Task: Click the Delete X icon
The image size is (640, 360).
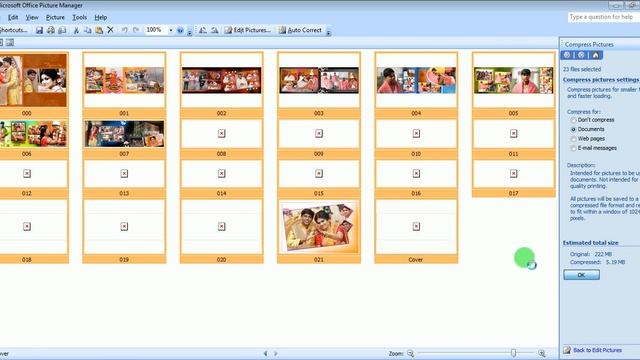Action: [110, 30]
